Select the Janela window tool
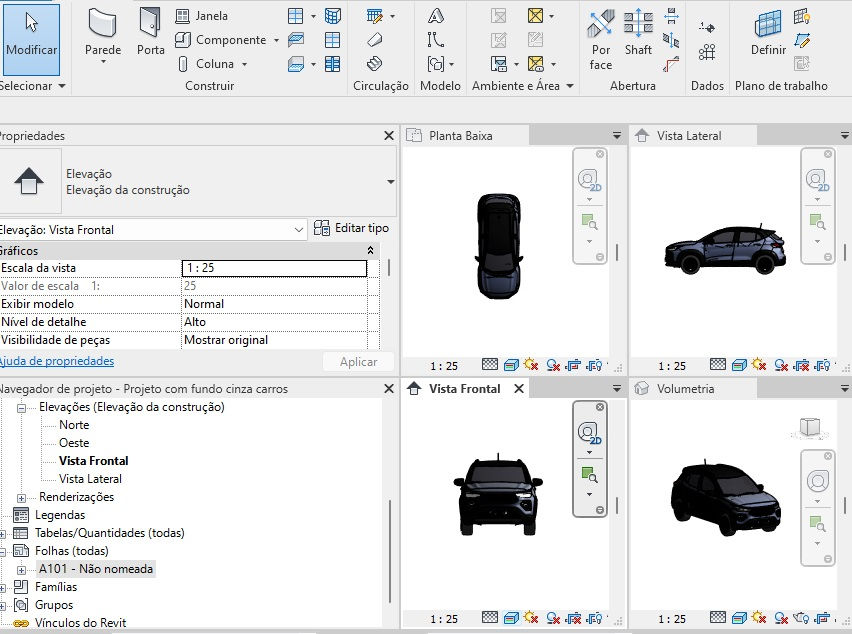This screenshot has height=634, width=852. (x=202, y=16)
